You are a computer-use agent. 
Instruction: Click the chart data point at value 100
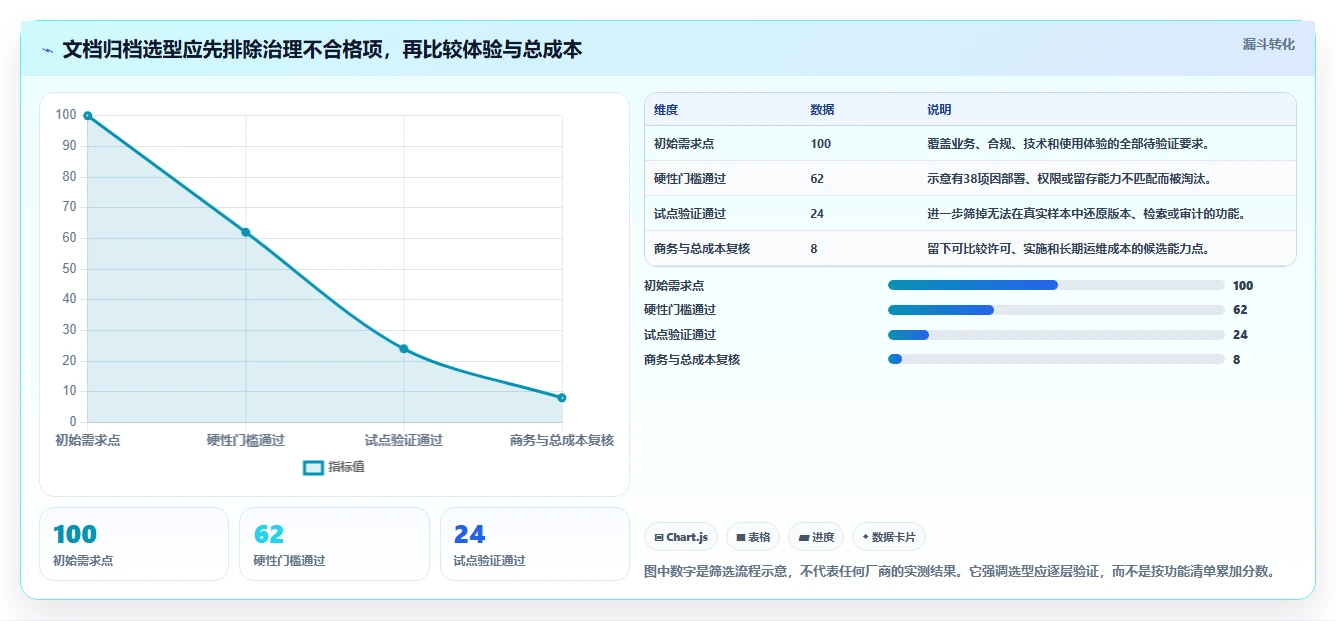[x=88, y=116]
